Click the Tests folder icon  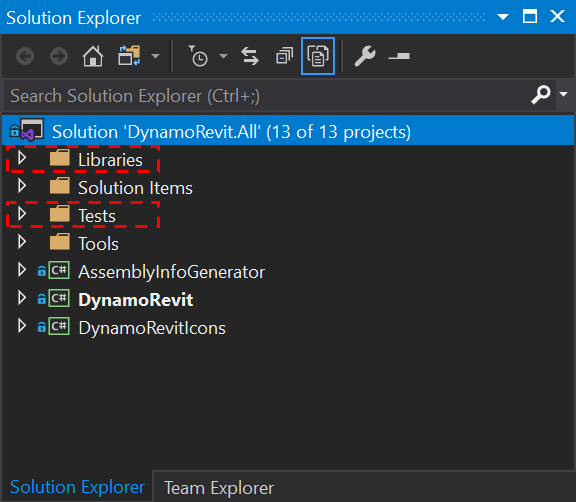pos(60,214)
